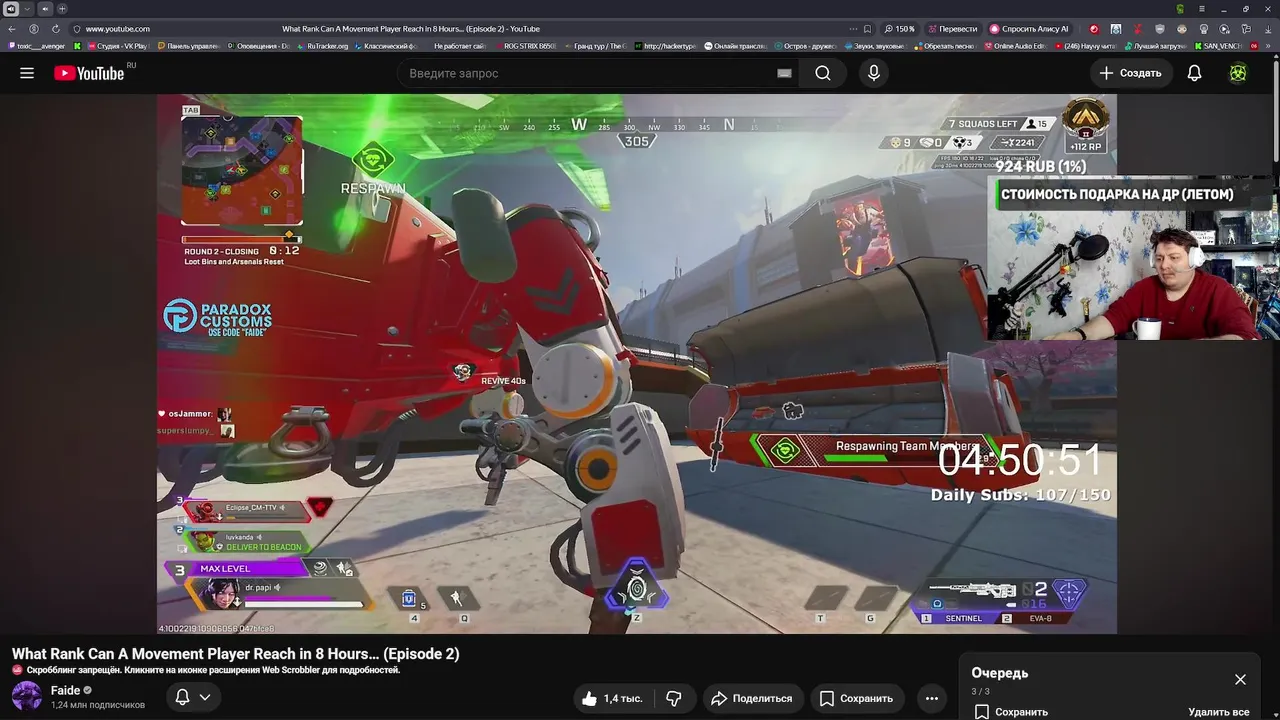Open the Обрезать песню bookmark
This screenshot has height=720, width=1280.
tap(946, 46)
